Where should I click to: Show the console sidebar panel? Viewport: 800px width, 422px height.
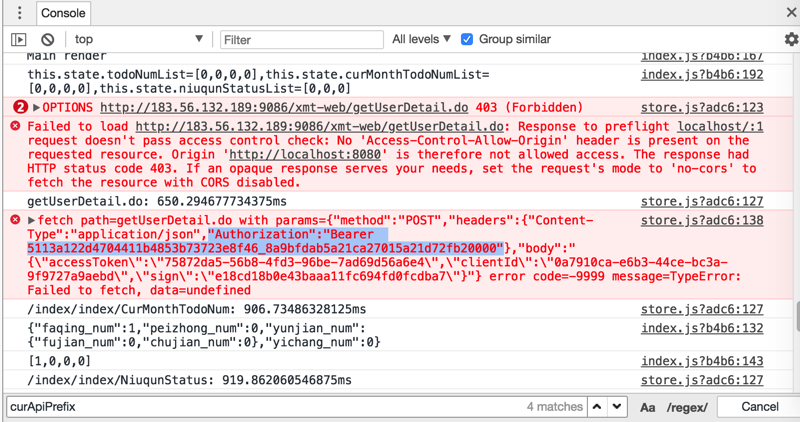pyautogui.click(x=18, y=40)
